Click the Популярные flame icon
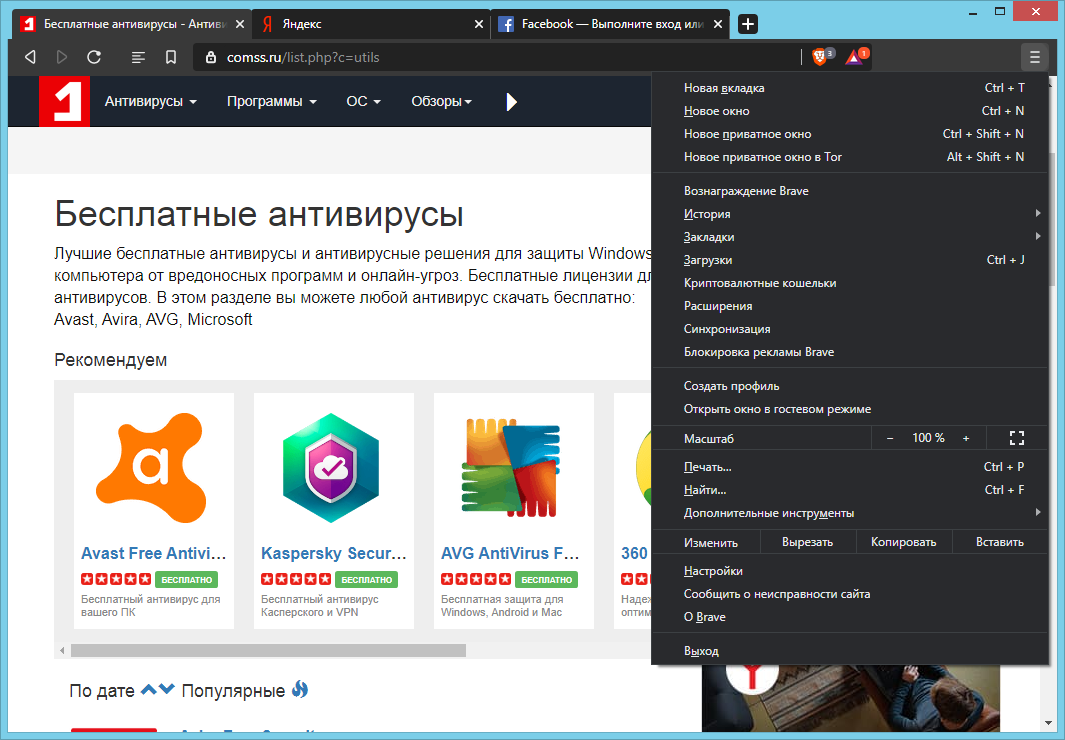 pyautogui.click(x=300, y=690)
